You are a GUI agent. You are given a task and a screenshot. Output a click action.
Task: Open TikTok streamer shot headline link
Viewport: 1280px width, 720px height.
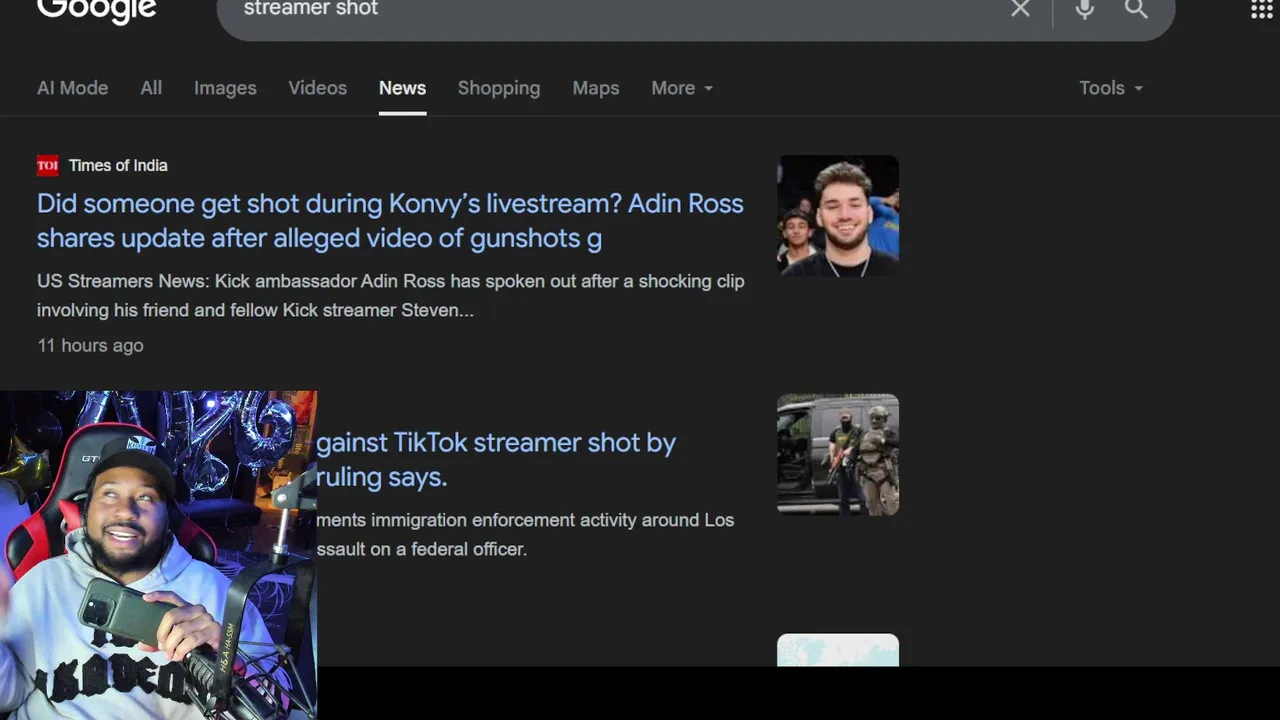pos(496,460)
